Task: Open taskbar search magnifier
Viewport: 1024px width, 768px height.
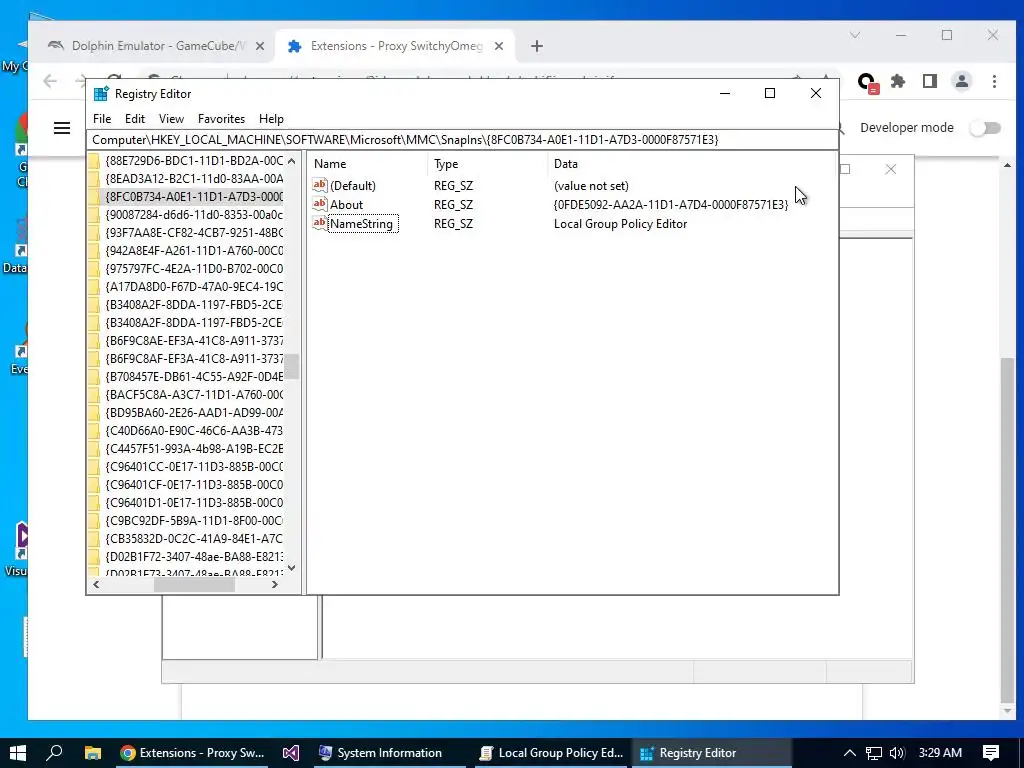Action: coord(55,753)
